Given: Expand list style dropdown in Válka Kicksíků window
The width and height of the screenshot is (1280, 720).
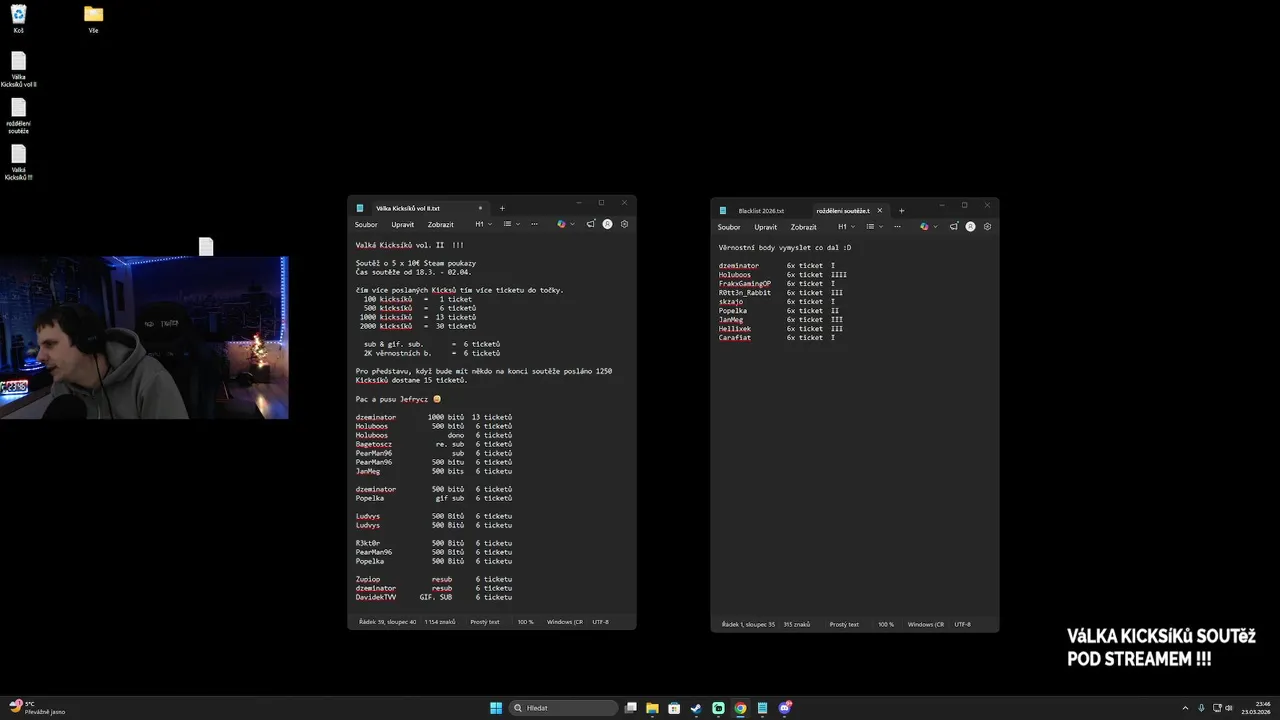Looking at the screenshot, I should coord(511,224).
